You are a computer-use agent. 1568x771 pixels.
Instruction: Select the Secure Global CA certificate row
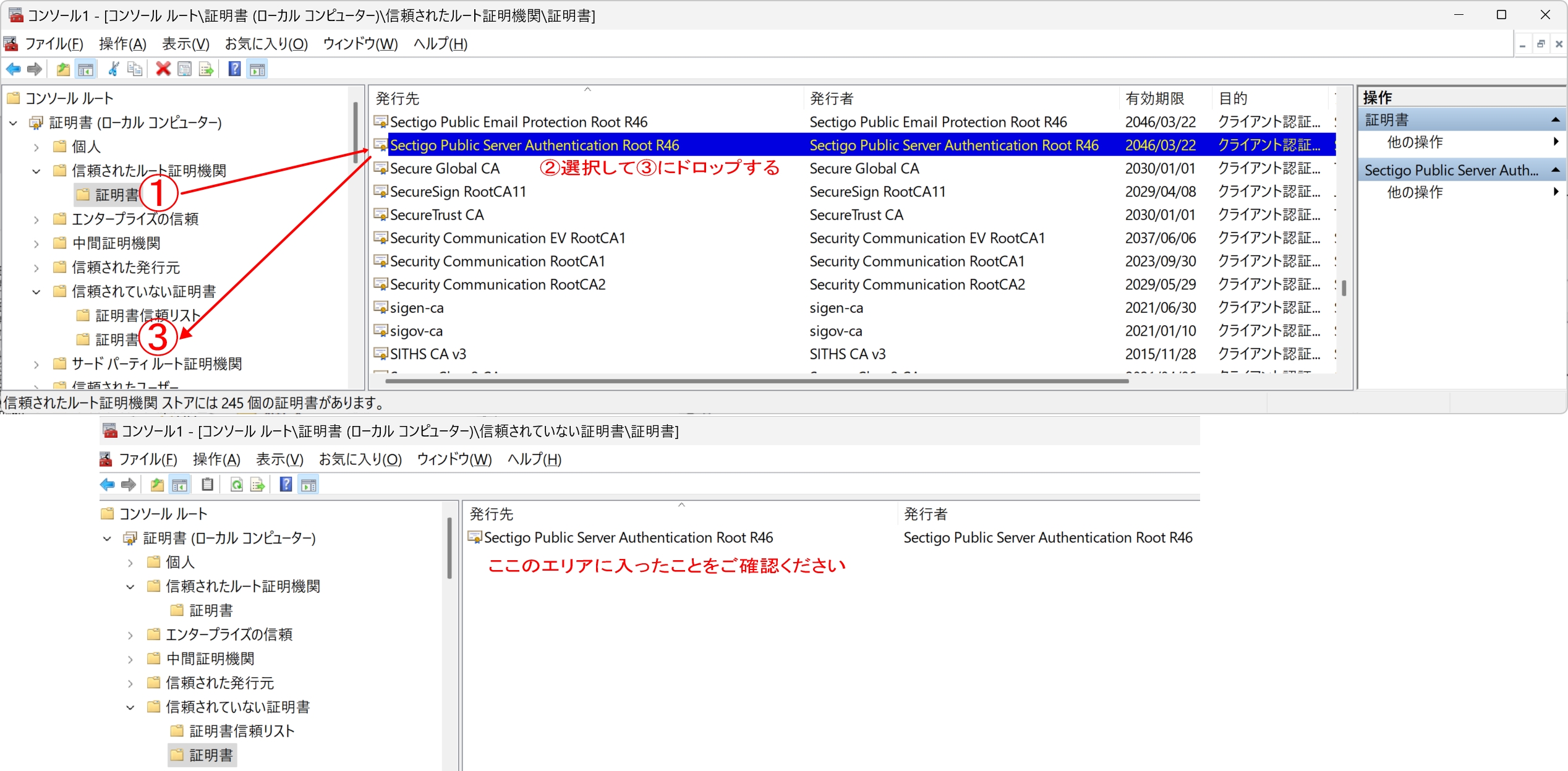click(853, 168)
